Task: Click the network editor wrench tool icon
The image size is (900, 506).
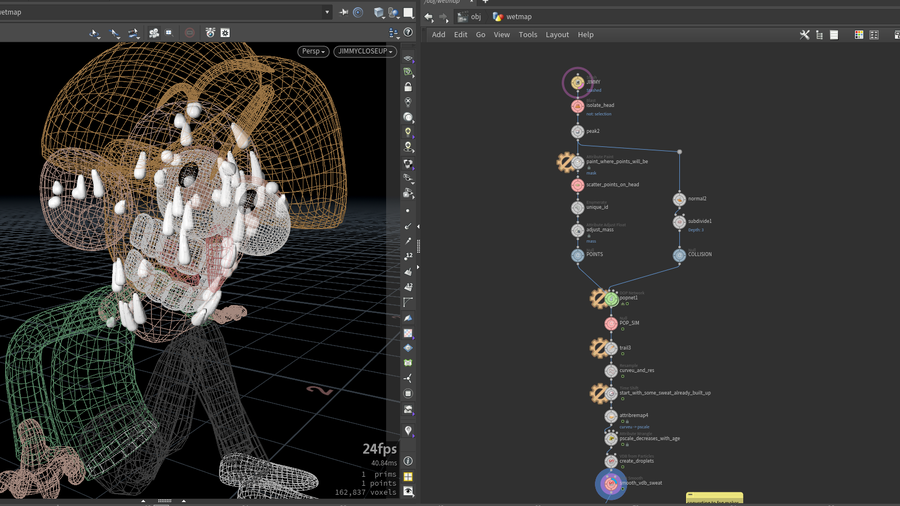Action: click(804, 35)
